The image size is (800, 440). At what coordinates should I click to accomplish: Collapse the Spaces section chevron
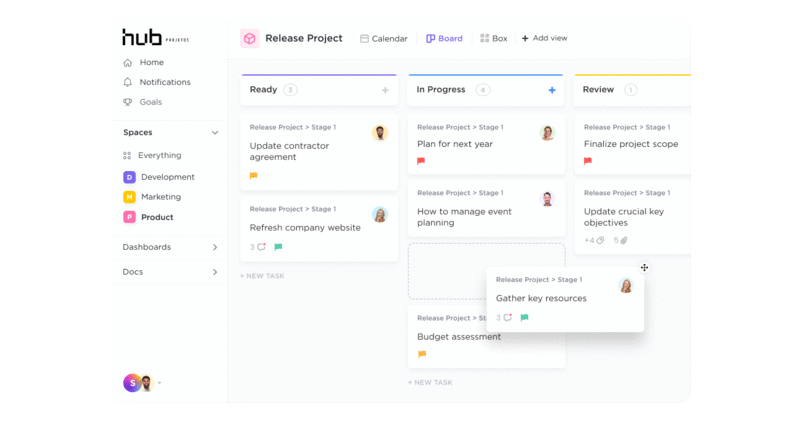[214, 132]
